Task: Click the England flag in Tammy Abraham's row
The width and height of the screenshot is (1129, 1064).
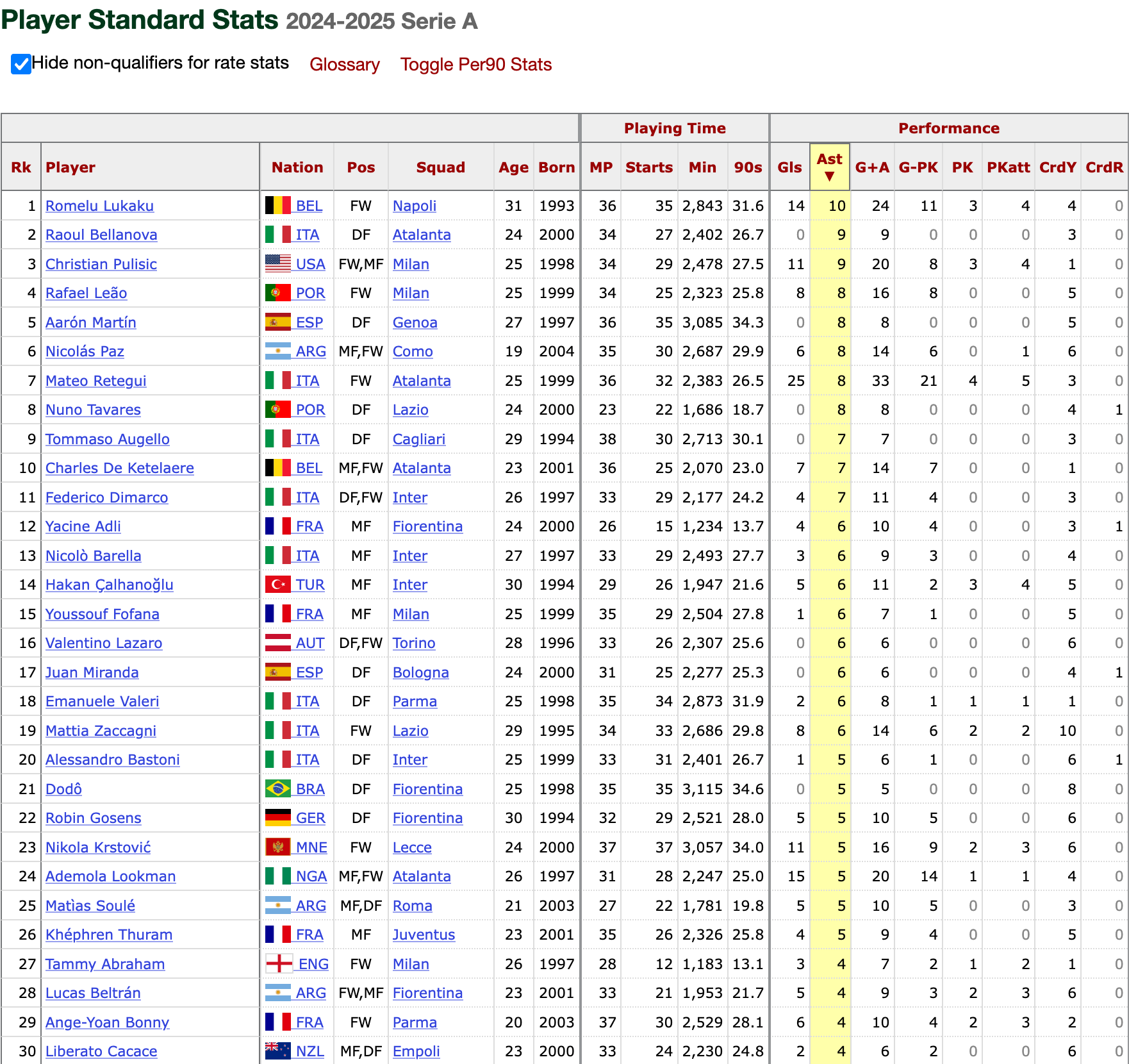Action: coord(279,964)
